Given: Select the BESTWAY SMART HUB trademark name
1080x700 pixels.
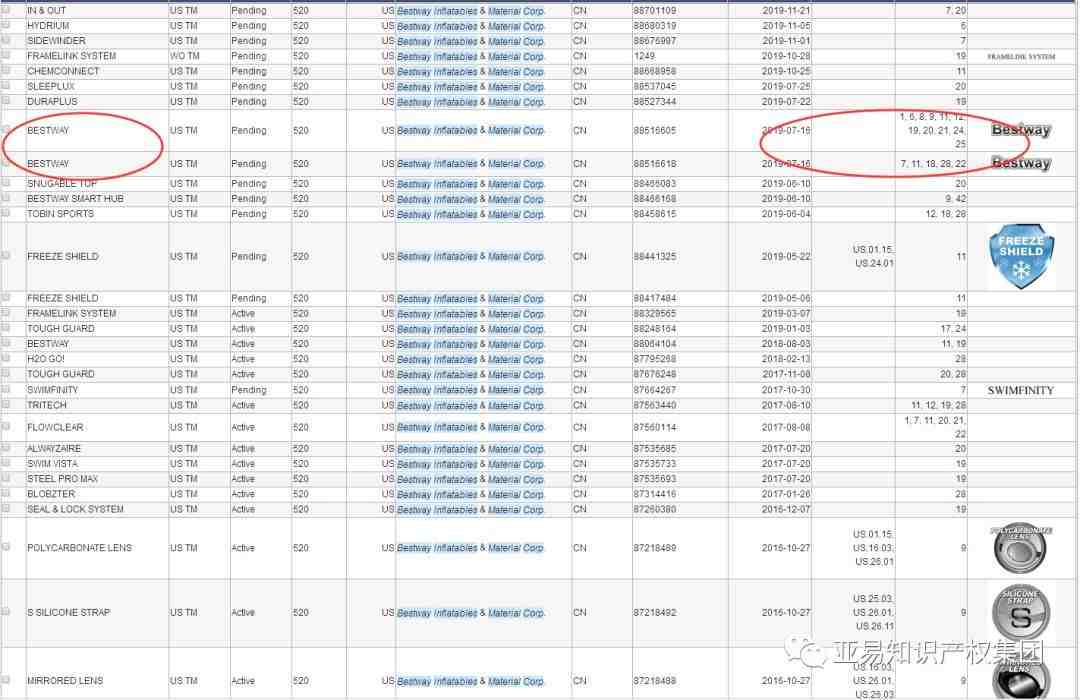Looking at the screenshot, I should 75,199.
